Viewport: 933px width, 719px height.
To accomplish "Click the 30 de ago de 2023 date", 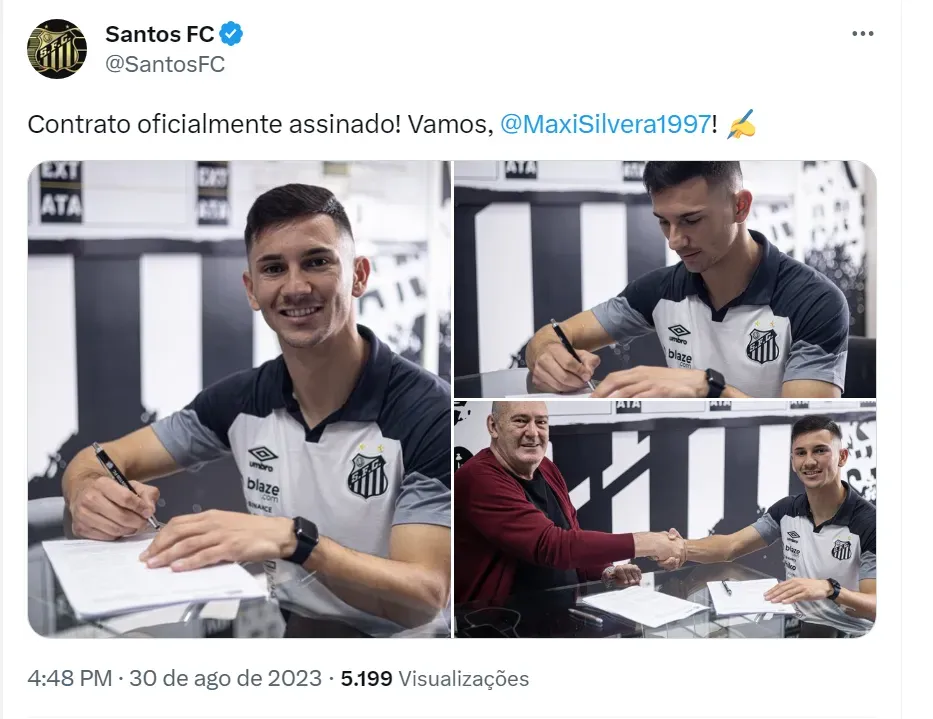I will [x=225, y=678].
